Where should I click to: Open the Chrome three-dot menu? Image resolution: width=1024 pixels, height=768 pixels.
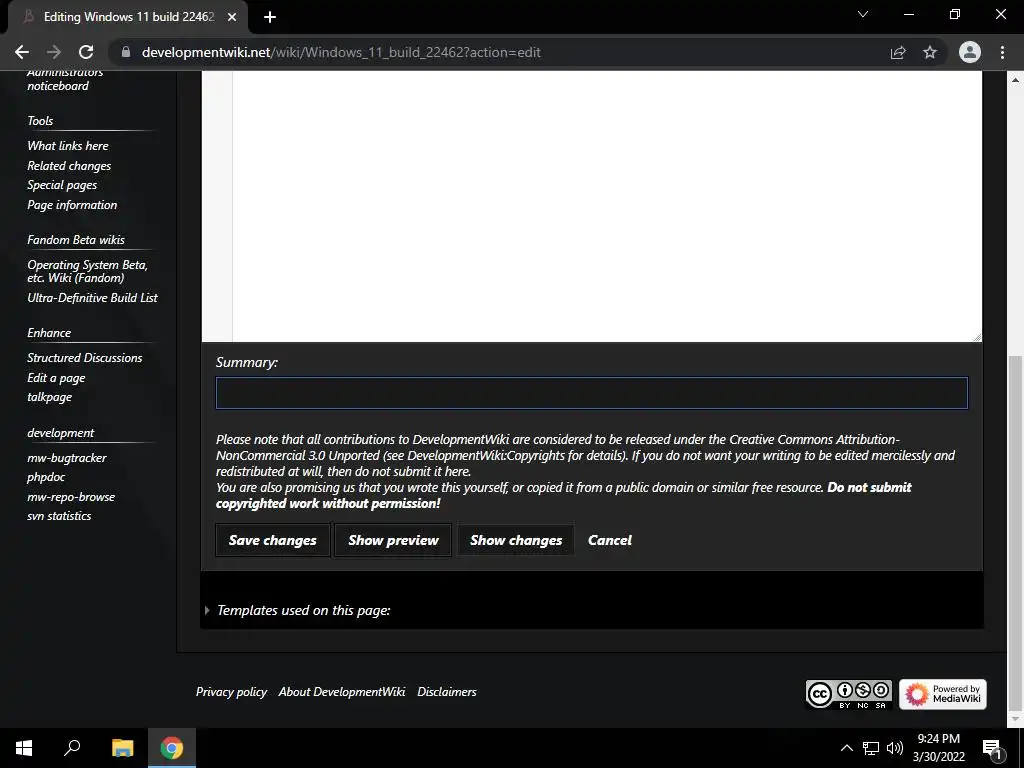1002,52
